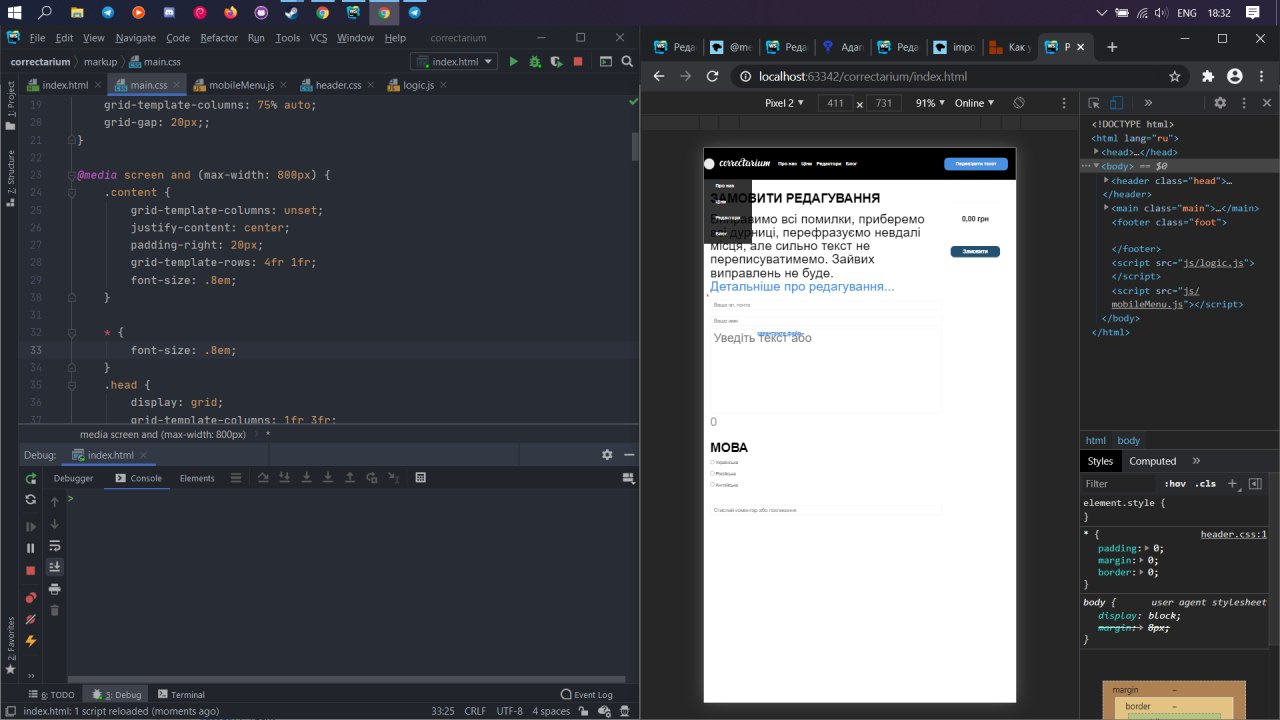Viewport: 1280px width, 720px height.
Task: Toggle :hov element state panel
Action: pyautogui.click(x=1175, y=484)
